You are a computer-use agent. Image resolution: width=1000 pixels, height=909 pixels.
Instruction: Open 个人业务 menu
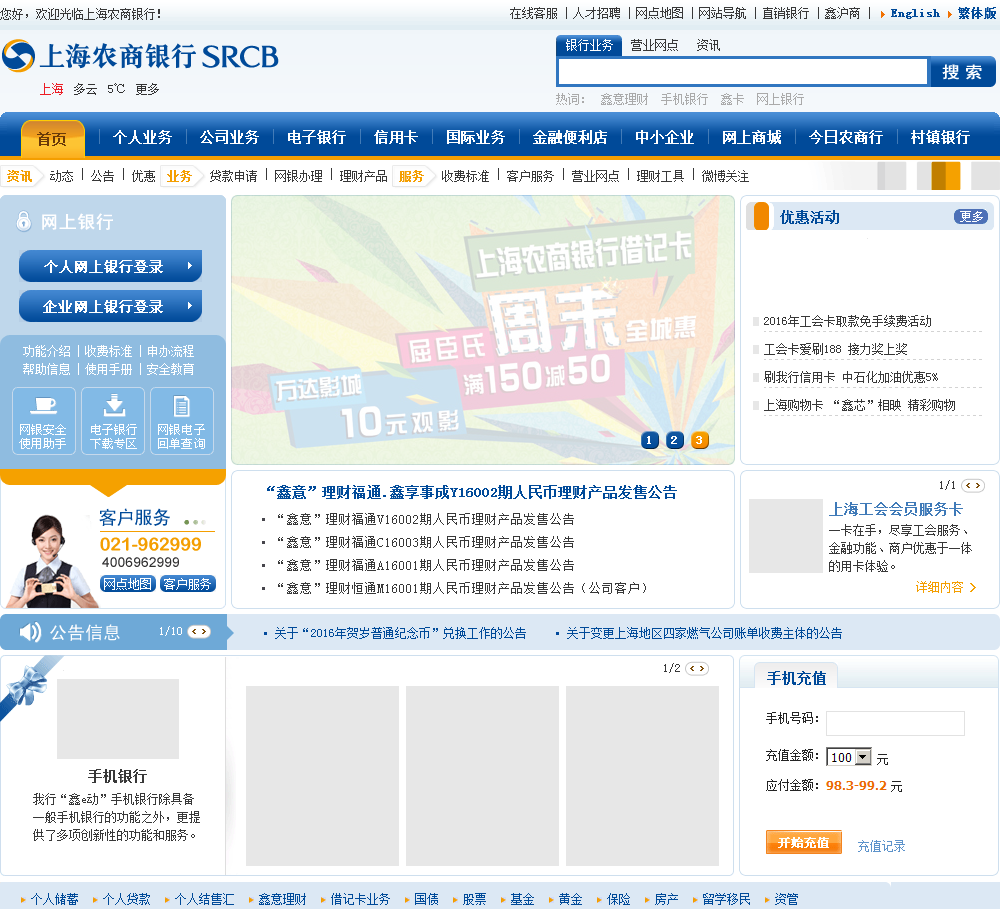tap(142, 137)
